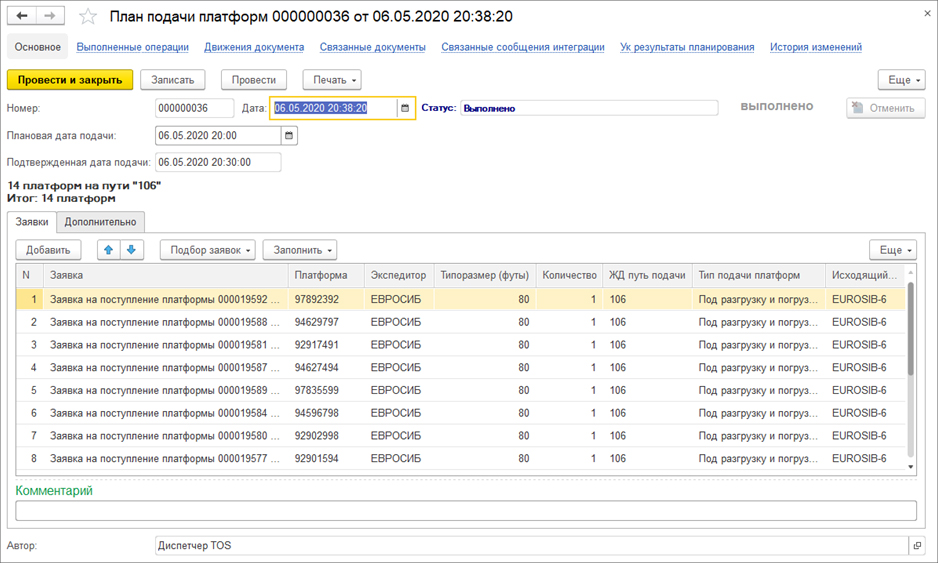Click Типоразмер (футы) column header
Screen dimensions: 938x563
point(485,275)
